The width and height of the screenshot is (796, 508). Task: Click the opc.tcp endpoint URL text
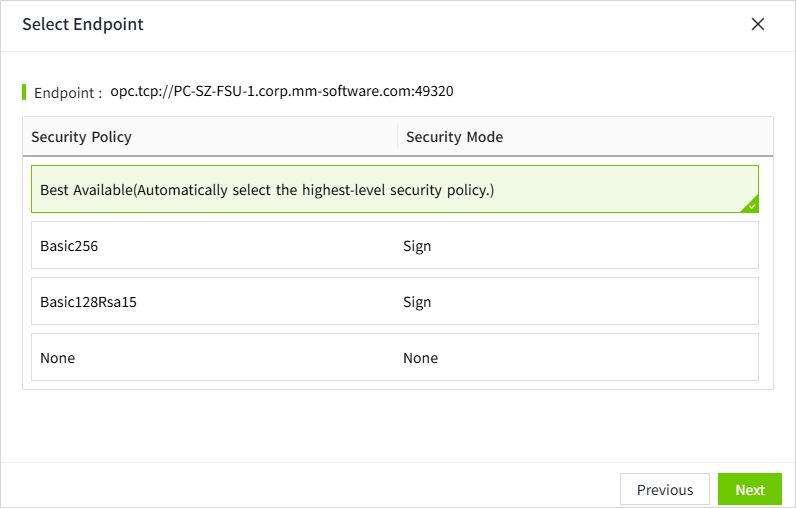[x=282, y=91]
